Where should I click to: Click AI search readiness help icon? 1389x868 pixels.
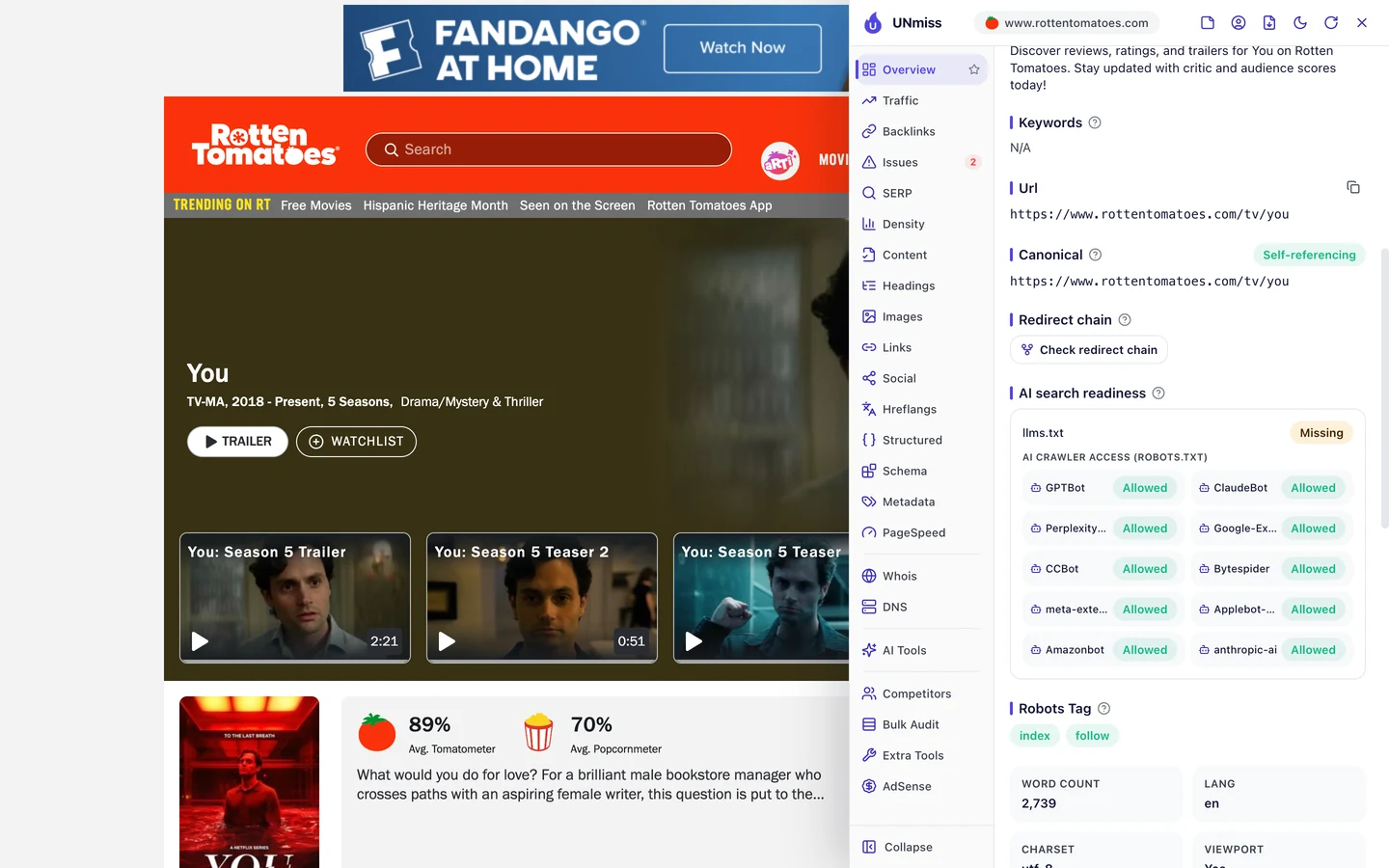click(1158, 393)
